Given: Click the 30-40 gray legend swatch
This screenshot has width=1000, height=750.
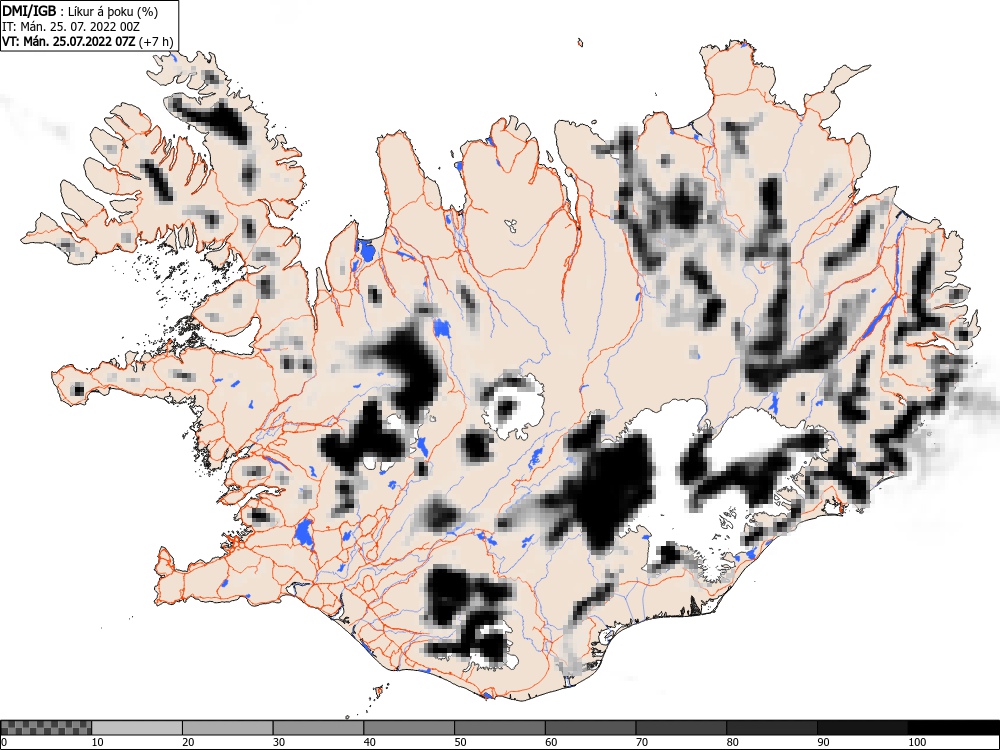Looking at the screenshot, I should point(318,728).
